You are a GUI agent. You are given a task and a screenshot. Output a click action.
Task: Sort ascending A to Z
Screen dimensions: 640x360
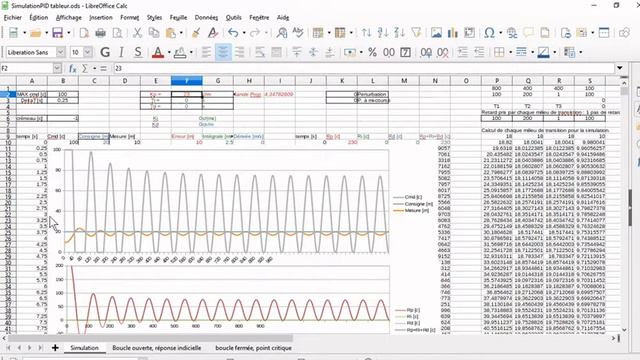click(x=383, y=33)
